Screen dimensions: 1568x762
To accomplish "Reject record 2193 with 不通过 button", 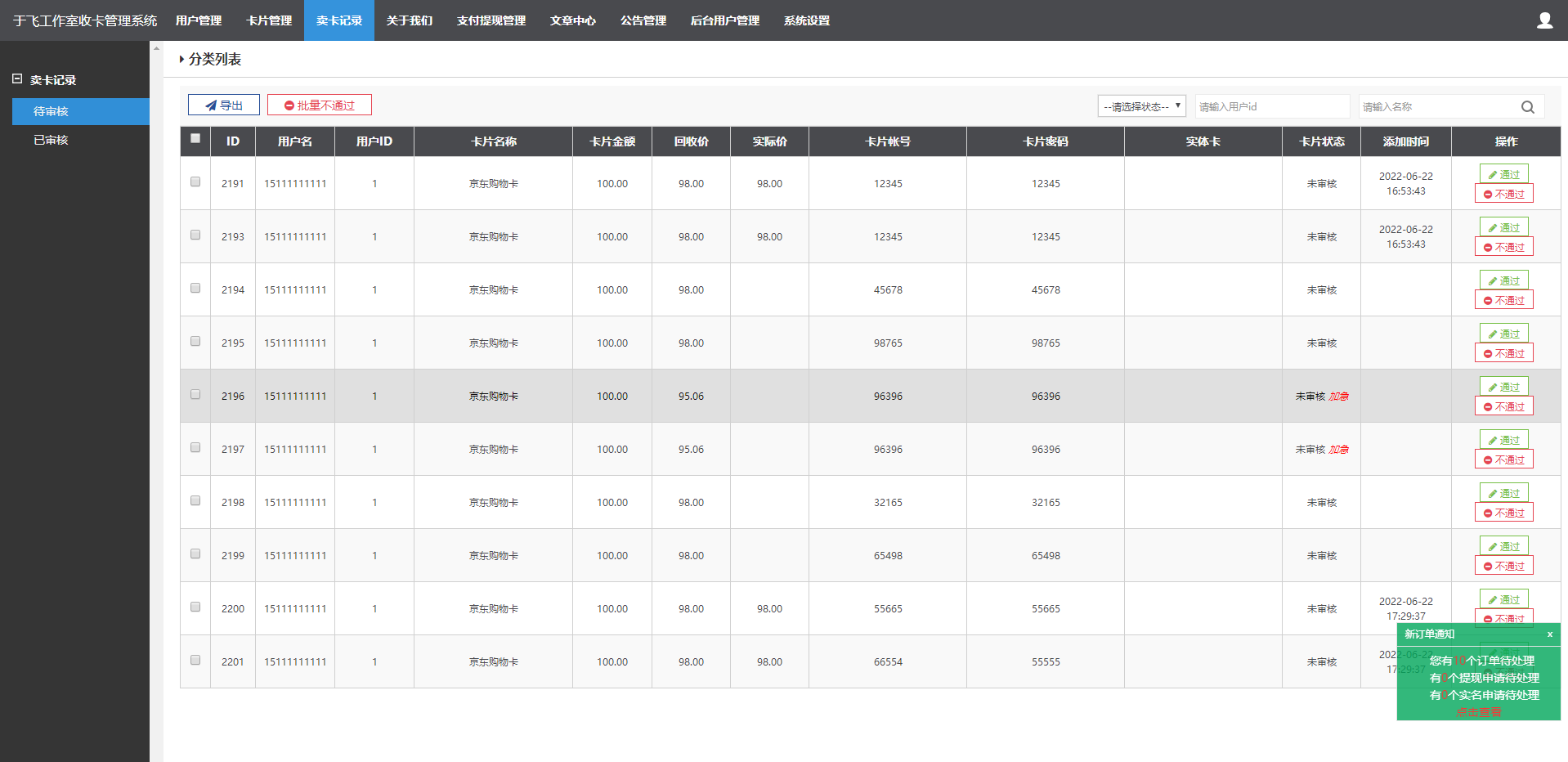I will pyautogui.click(x=1503, y=247).
